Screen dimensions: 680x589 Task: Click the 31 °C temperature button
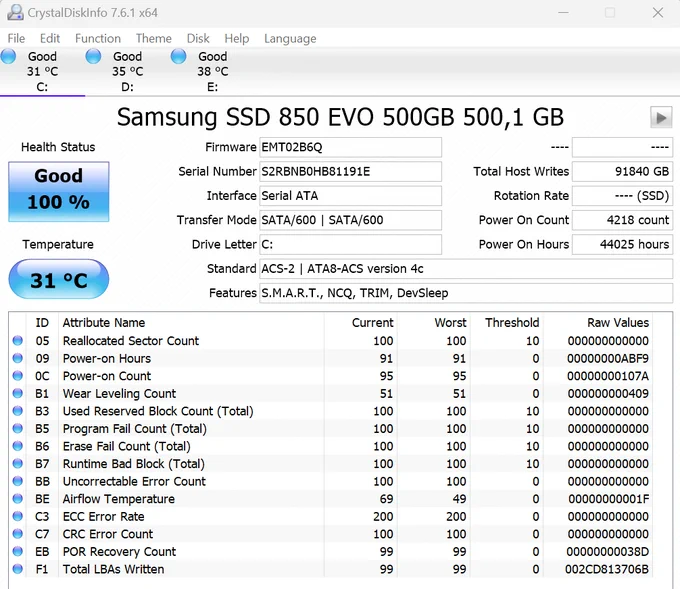pos(59,279)
